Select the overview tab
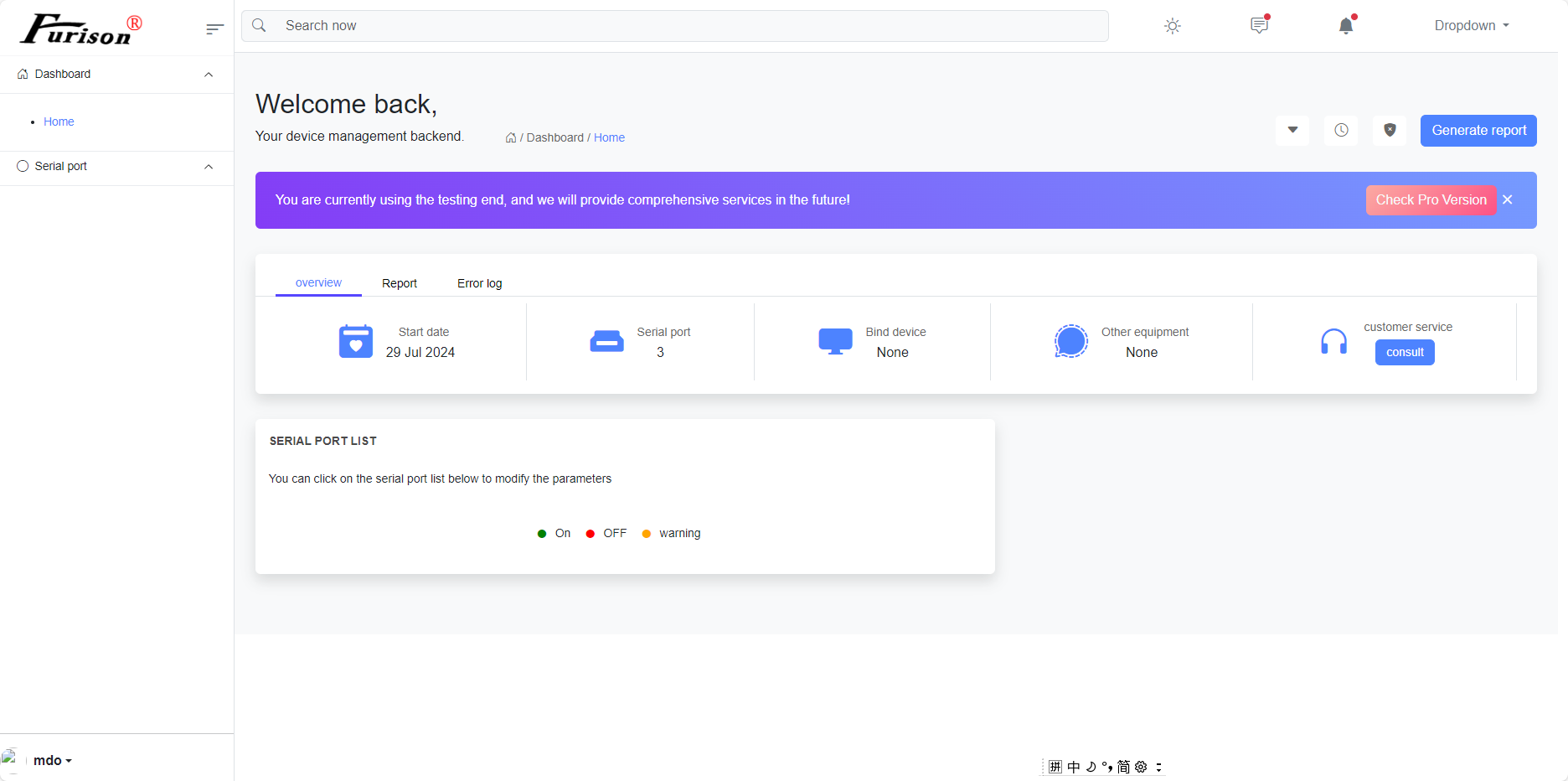1568x781 pixels. (318, 283)
